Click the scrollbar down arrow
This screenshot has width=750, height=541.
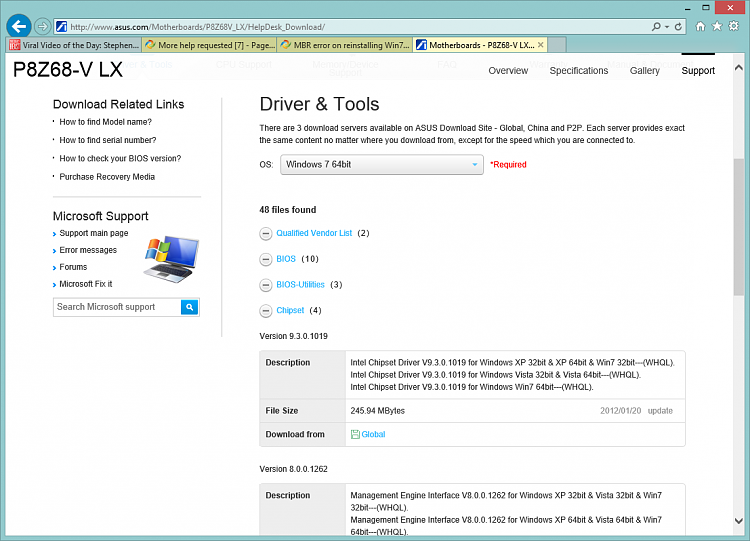(x=739, y=521)
